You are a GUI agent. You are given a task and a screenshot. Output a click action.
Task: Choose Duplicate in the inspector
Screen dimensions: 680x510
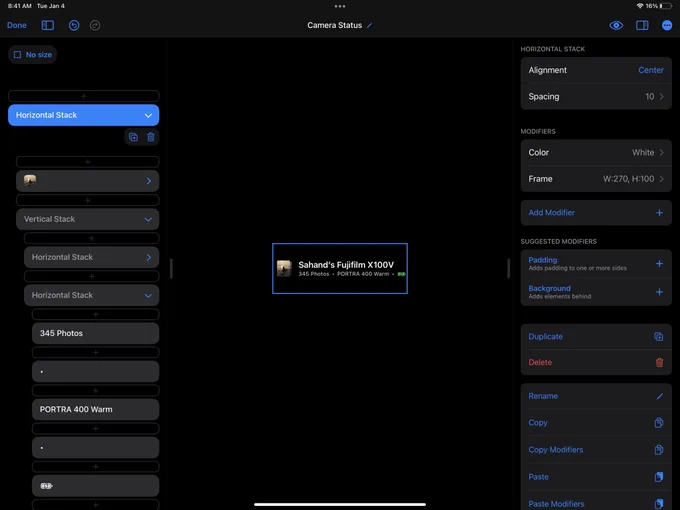tap(596, 337)
